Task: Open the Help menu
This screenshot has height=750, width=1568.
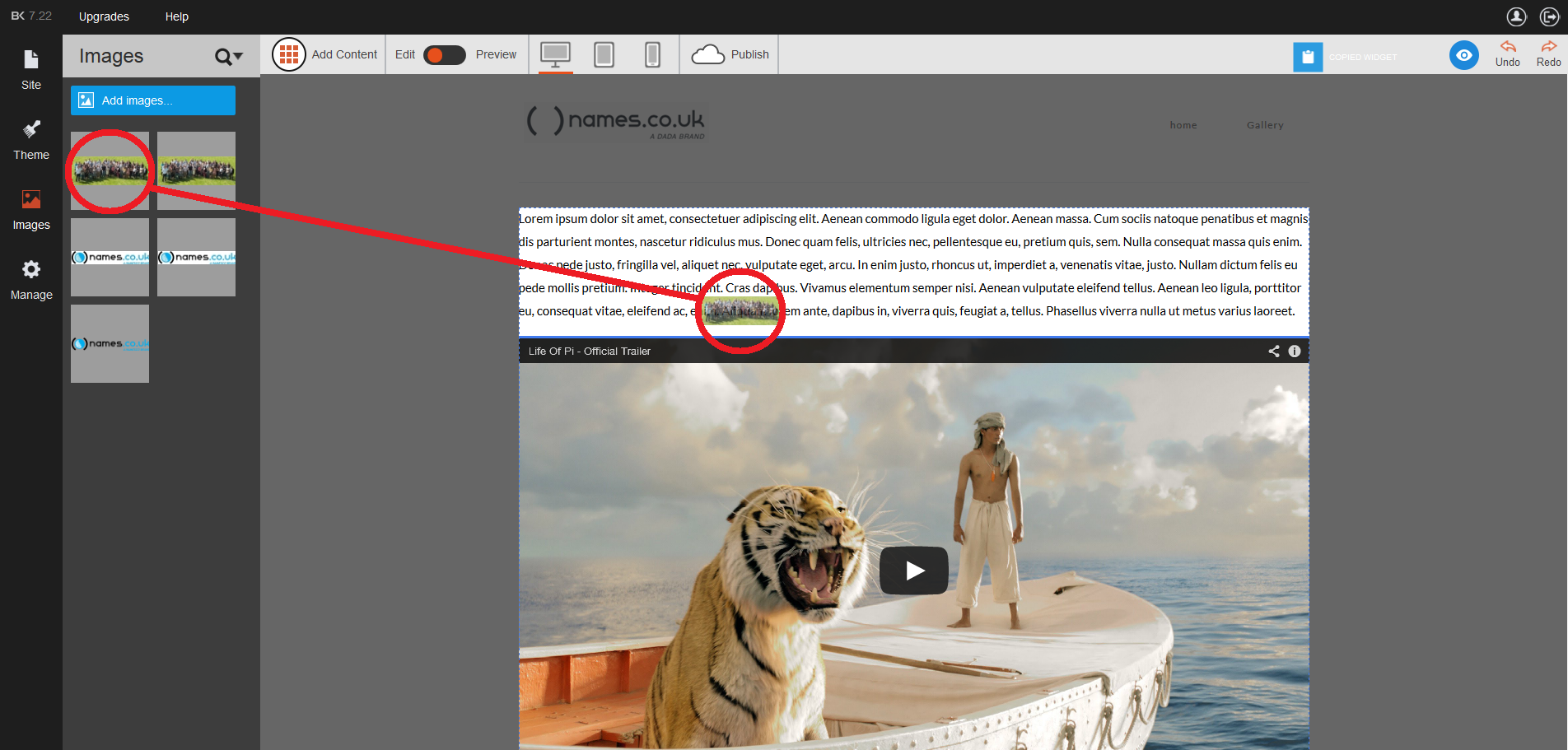Action: (177, 16)
